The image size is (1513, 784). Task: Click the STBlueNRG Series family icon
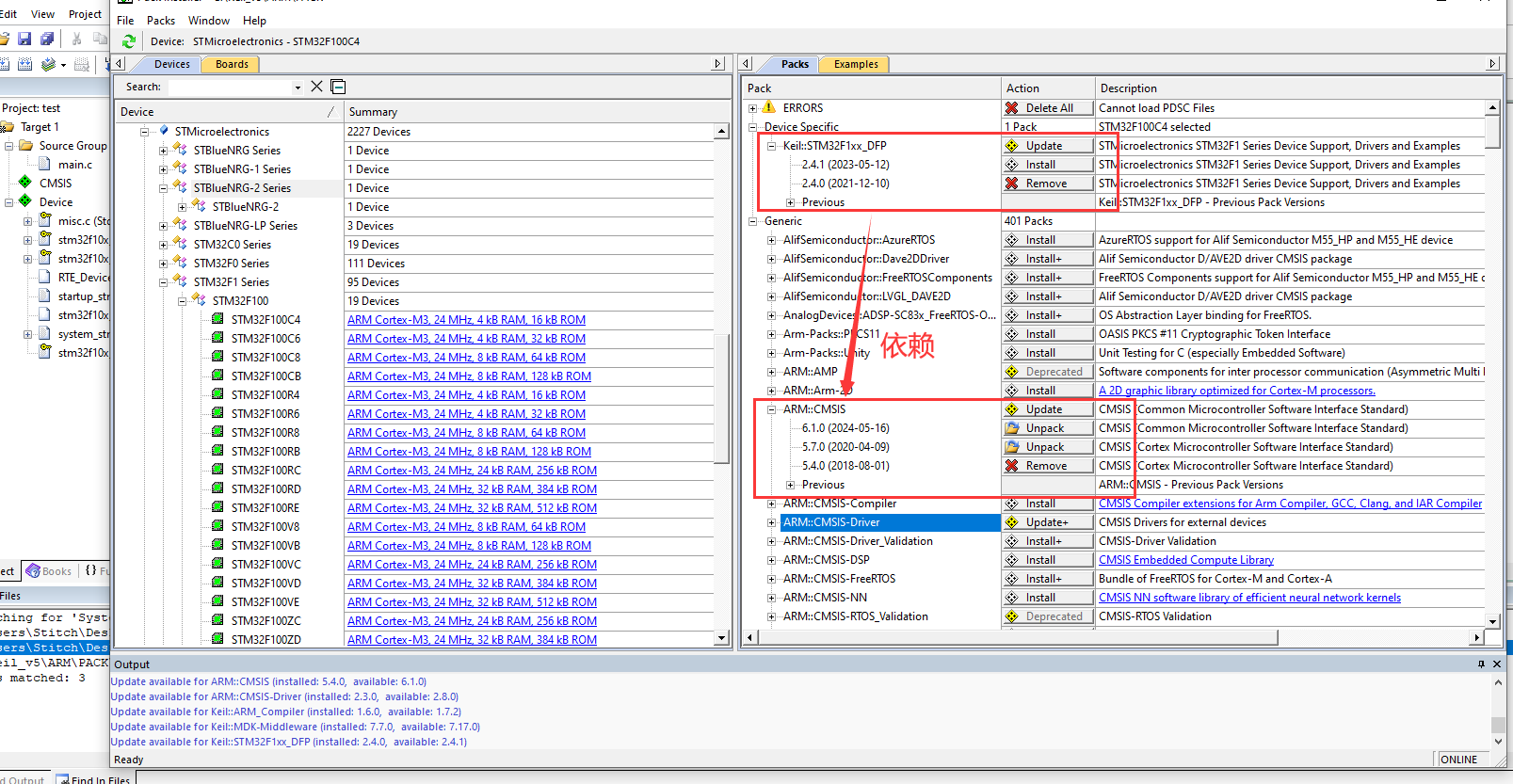[180, 150]
